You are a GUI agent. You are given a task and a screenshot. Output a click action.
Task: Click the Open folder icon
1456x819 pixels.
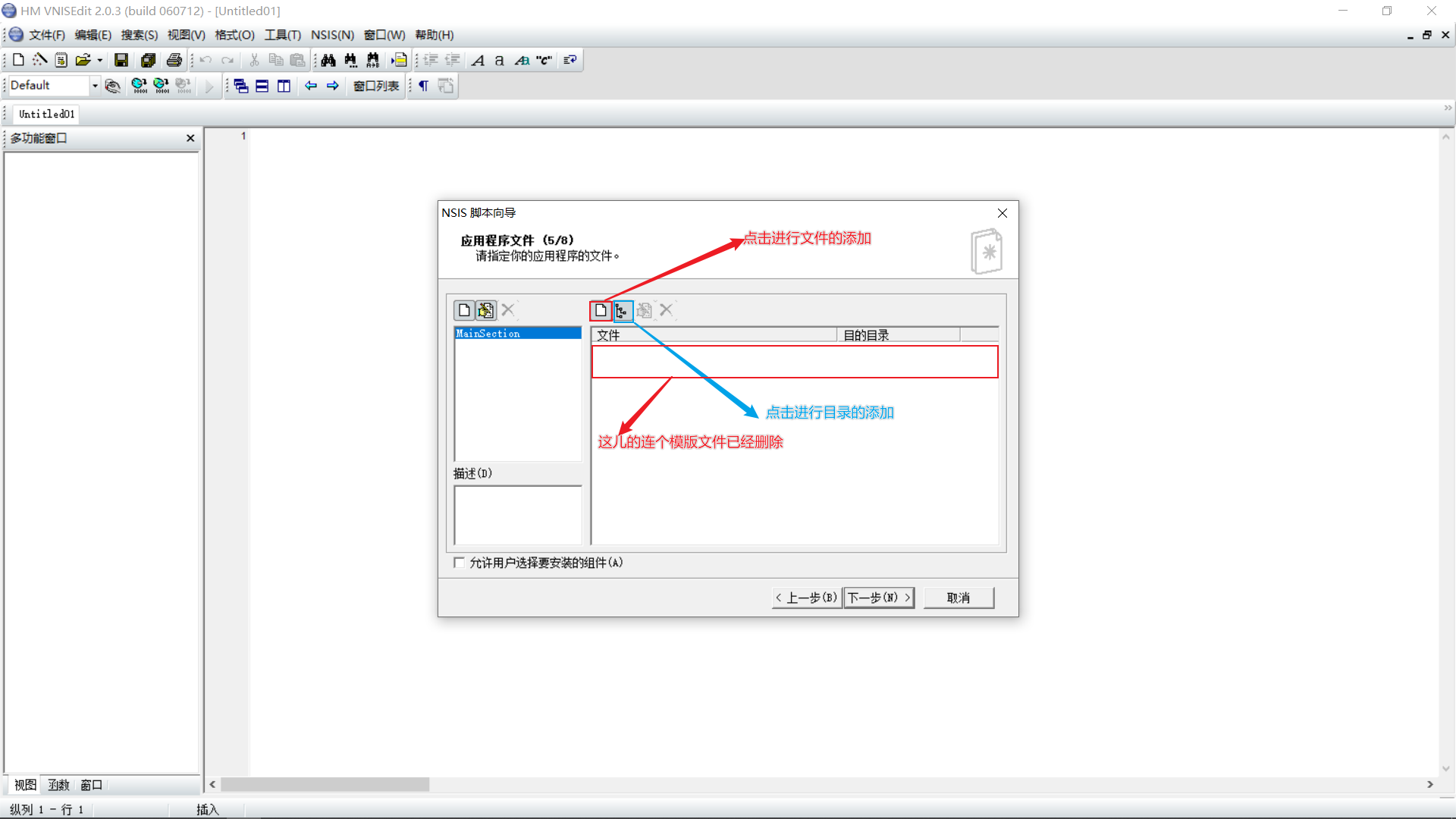83,60
